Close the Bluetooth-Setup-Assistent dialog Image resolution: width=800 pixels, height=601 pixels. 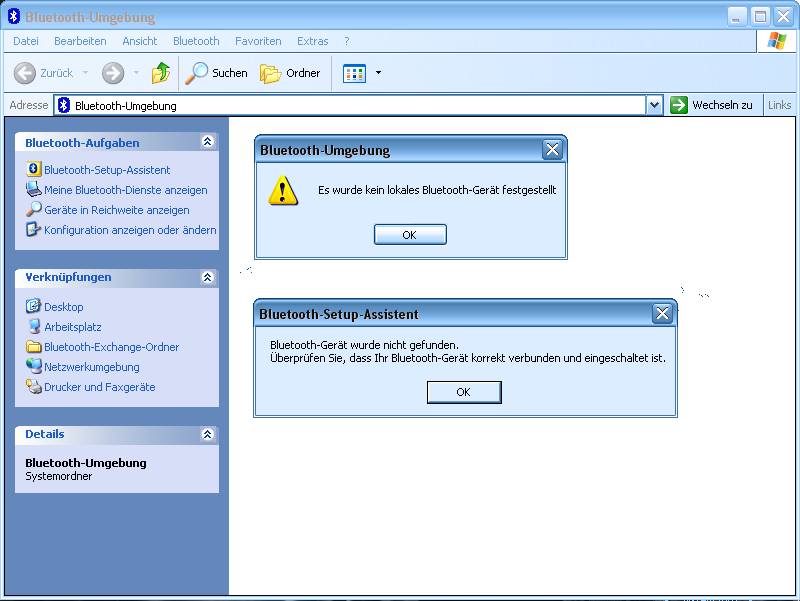[662, 313]
